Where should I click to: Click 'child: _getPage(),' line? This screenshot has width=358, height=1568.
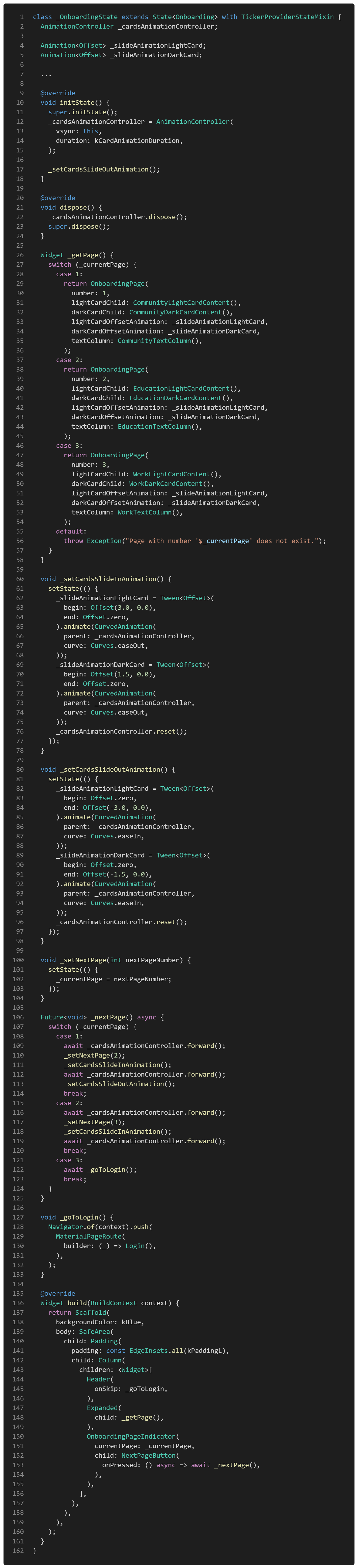click(129, 1418)
